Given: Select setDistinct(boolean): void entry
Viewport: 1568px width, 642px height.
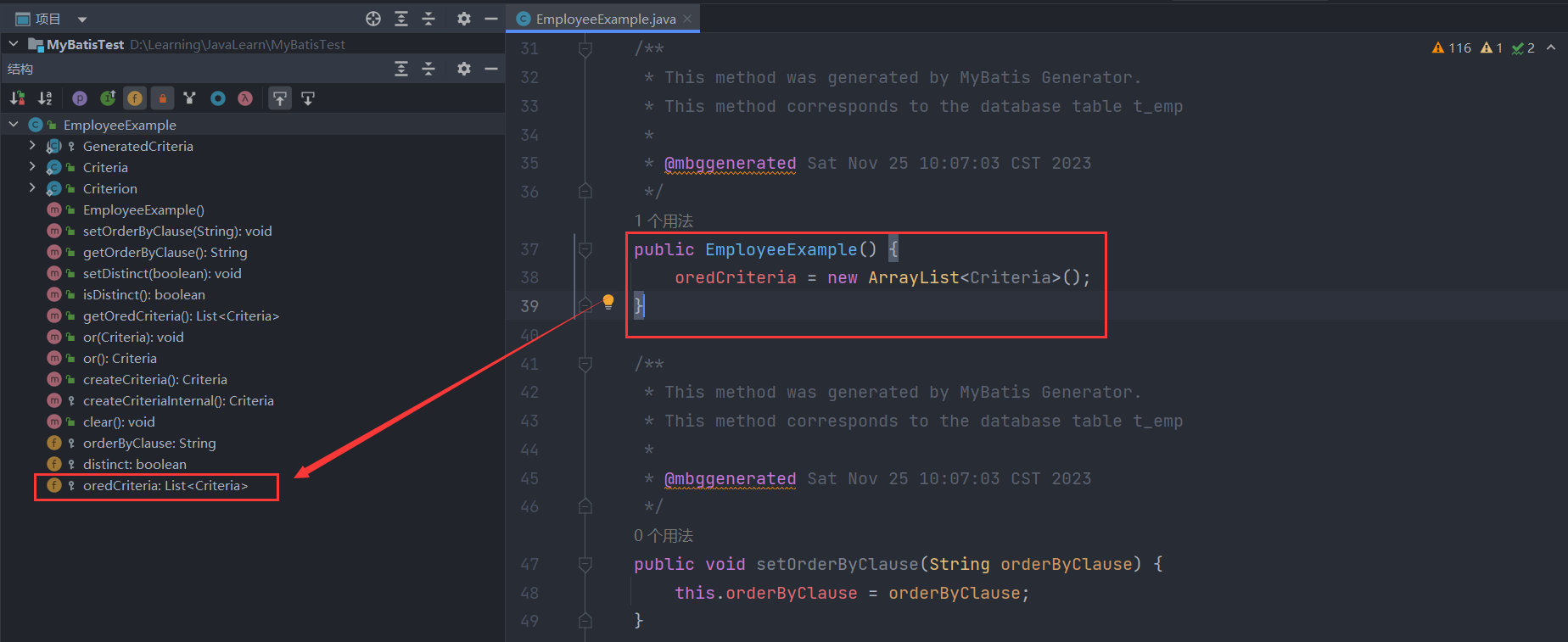Looking at the screenshot, I should pyautogui.click(x=253, y=273).
